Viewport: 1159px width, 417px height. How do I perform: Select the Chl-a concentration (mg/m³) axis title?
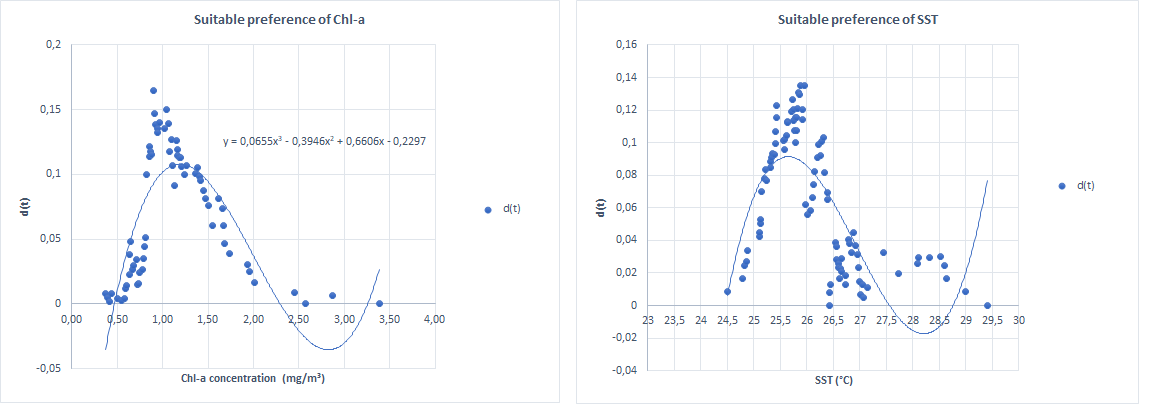coord(254,379)
